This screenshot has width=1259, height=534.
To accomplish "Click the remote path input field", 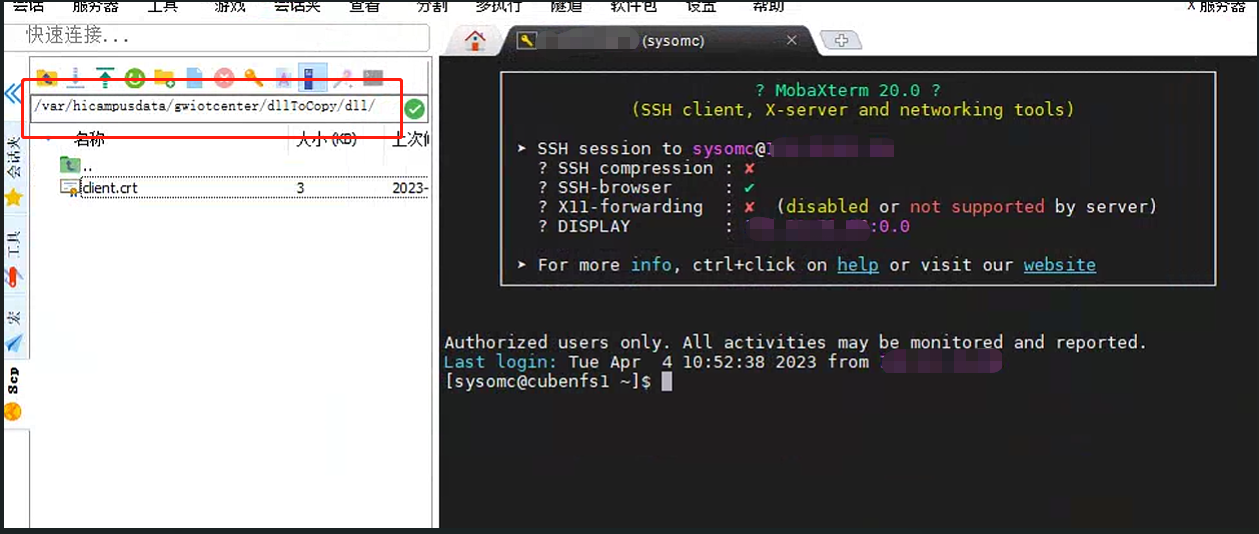I will point(215,107).
